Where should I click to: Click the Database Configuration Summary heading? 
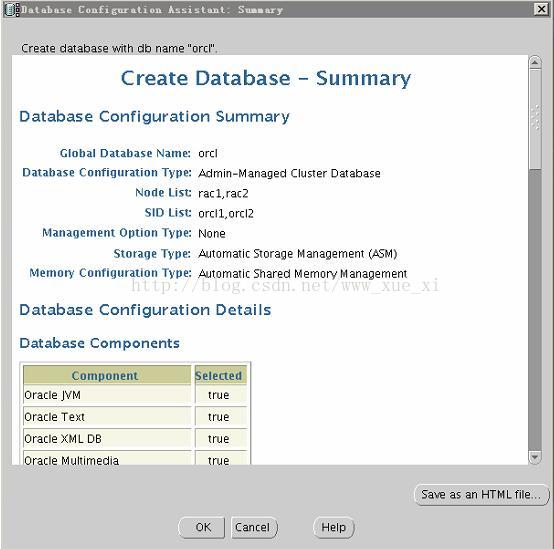154,117
